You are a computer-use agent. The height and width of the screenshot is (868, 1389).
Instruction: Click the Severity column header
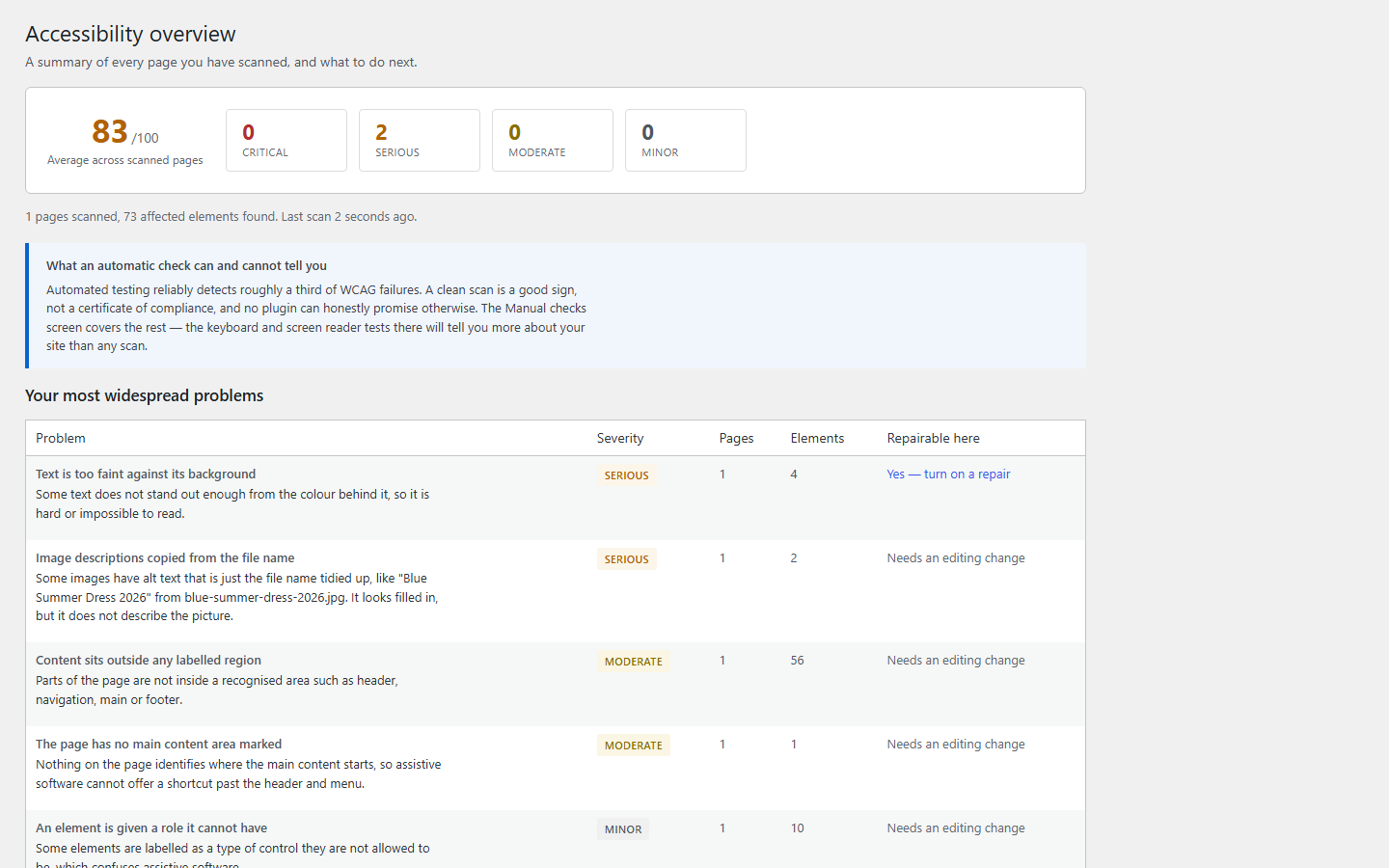[620, 438]
